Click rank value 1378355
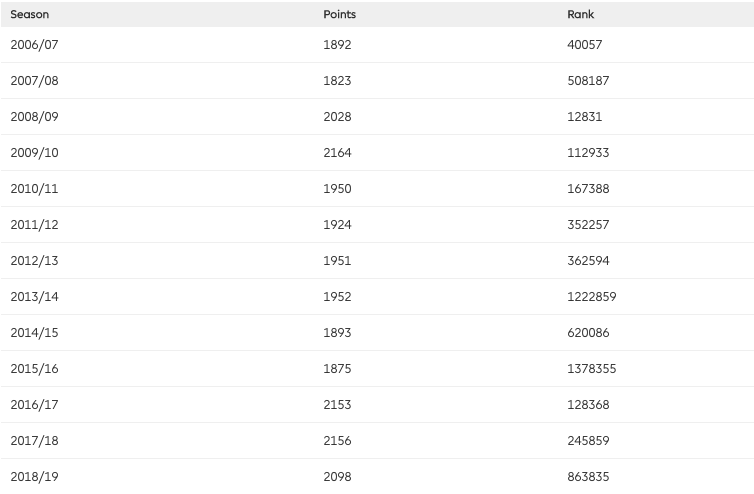The image size is (754, 494). [x=591, y=368]
